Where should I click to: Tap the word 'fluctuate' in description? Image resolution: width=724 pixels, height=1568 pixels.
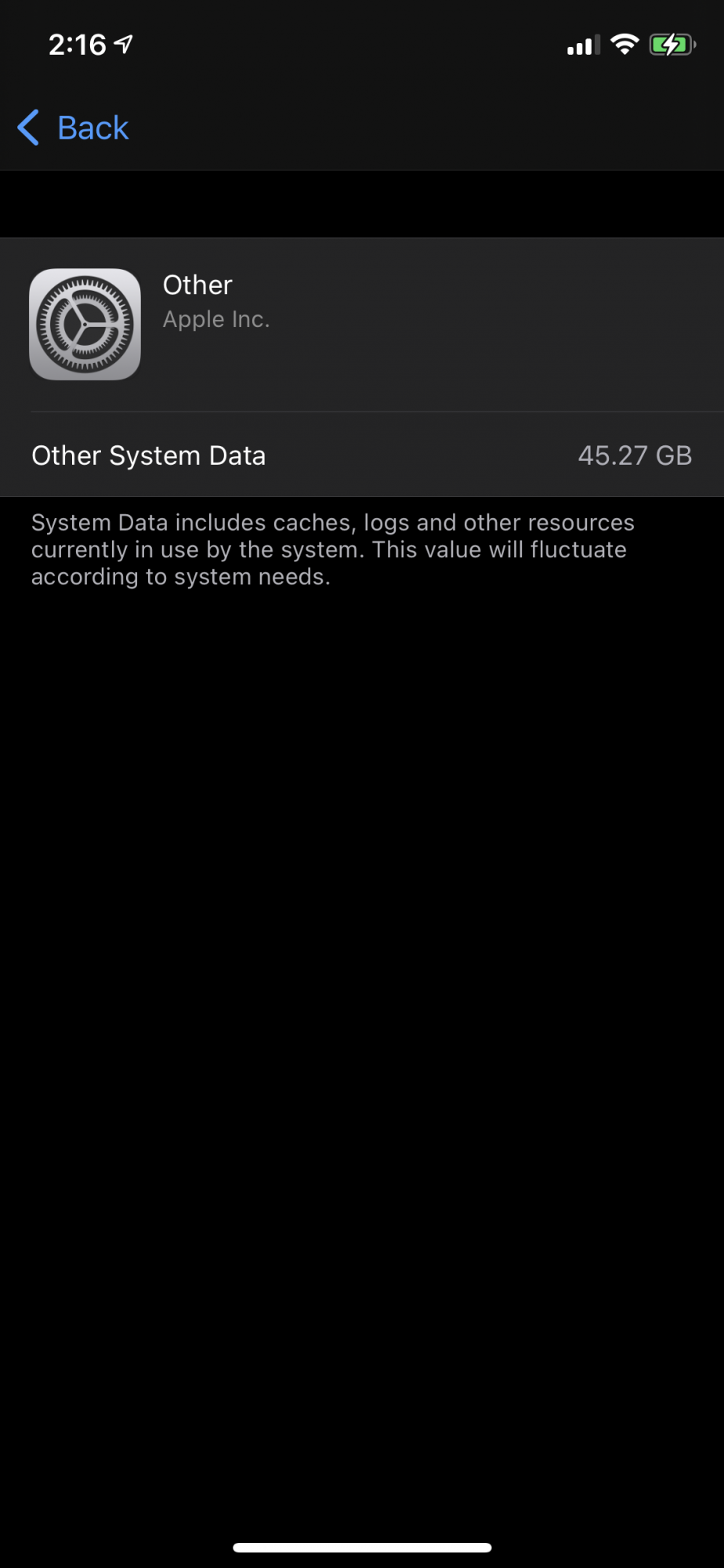(578, 550)
